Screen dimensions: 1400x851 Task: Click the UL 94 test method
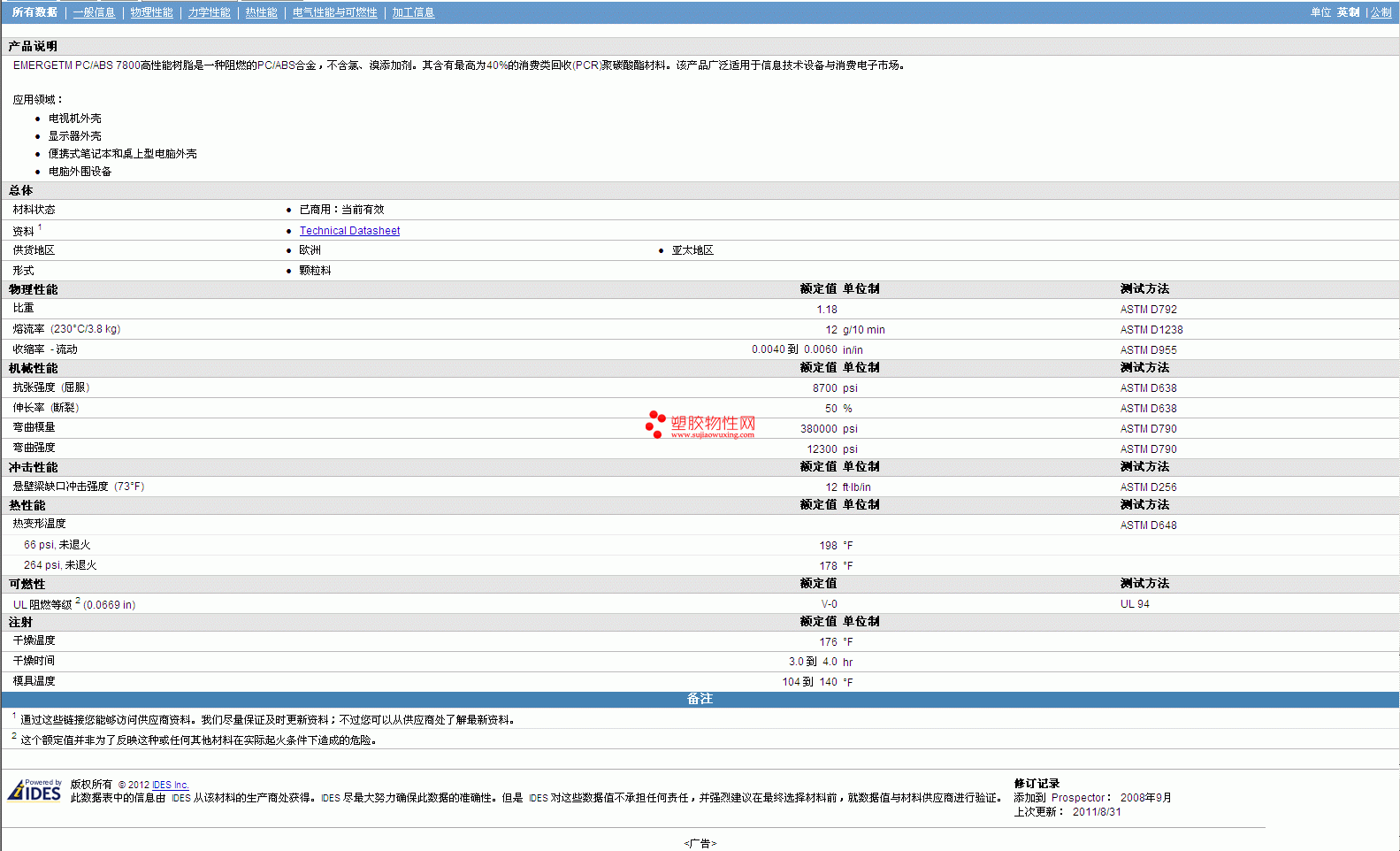tap(1135, 604)
